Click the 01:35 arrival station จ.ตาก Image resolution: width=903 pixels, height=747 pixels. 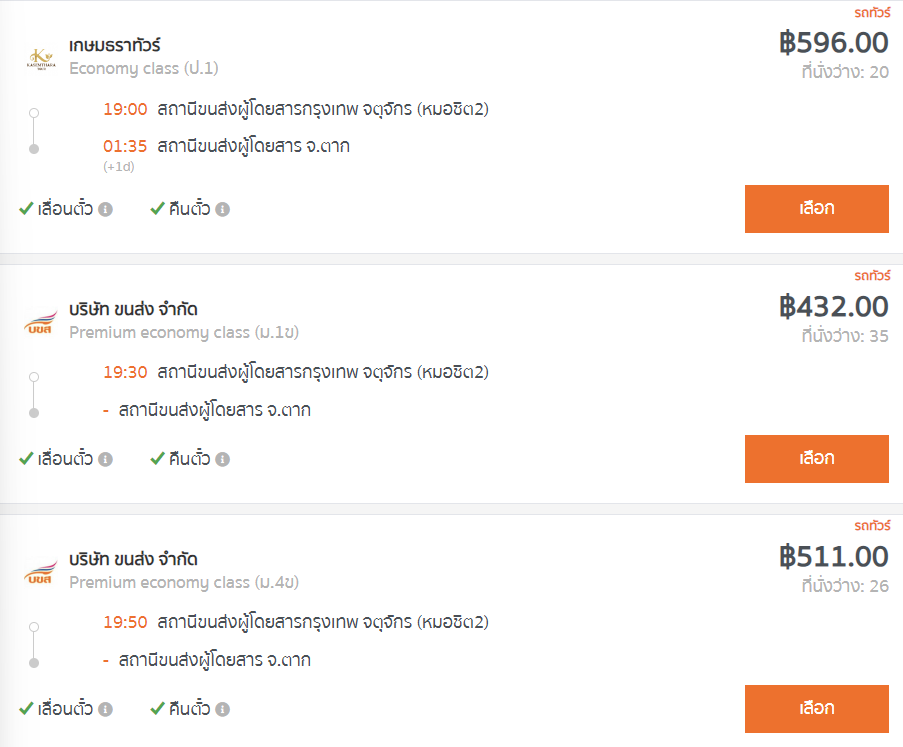click(x=253, y=146)
